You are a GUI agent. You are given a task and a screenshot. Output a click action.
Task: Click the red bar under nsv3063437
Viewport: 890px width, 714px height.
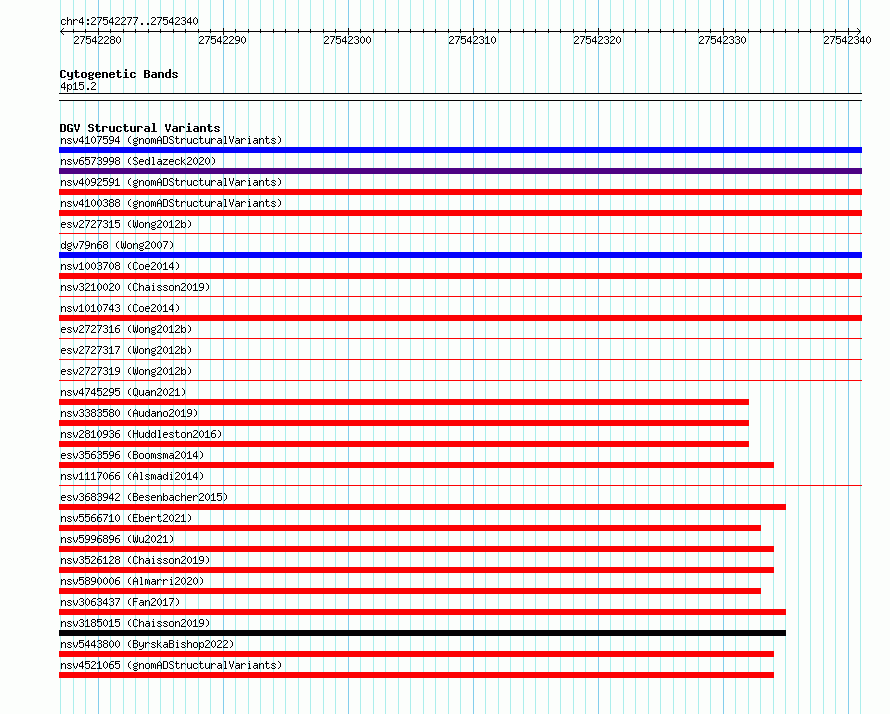point(423,612)
